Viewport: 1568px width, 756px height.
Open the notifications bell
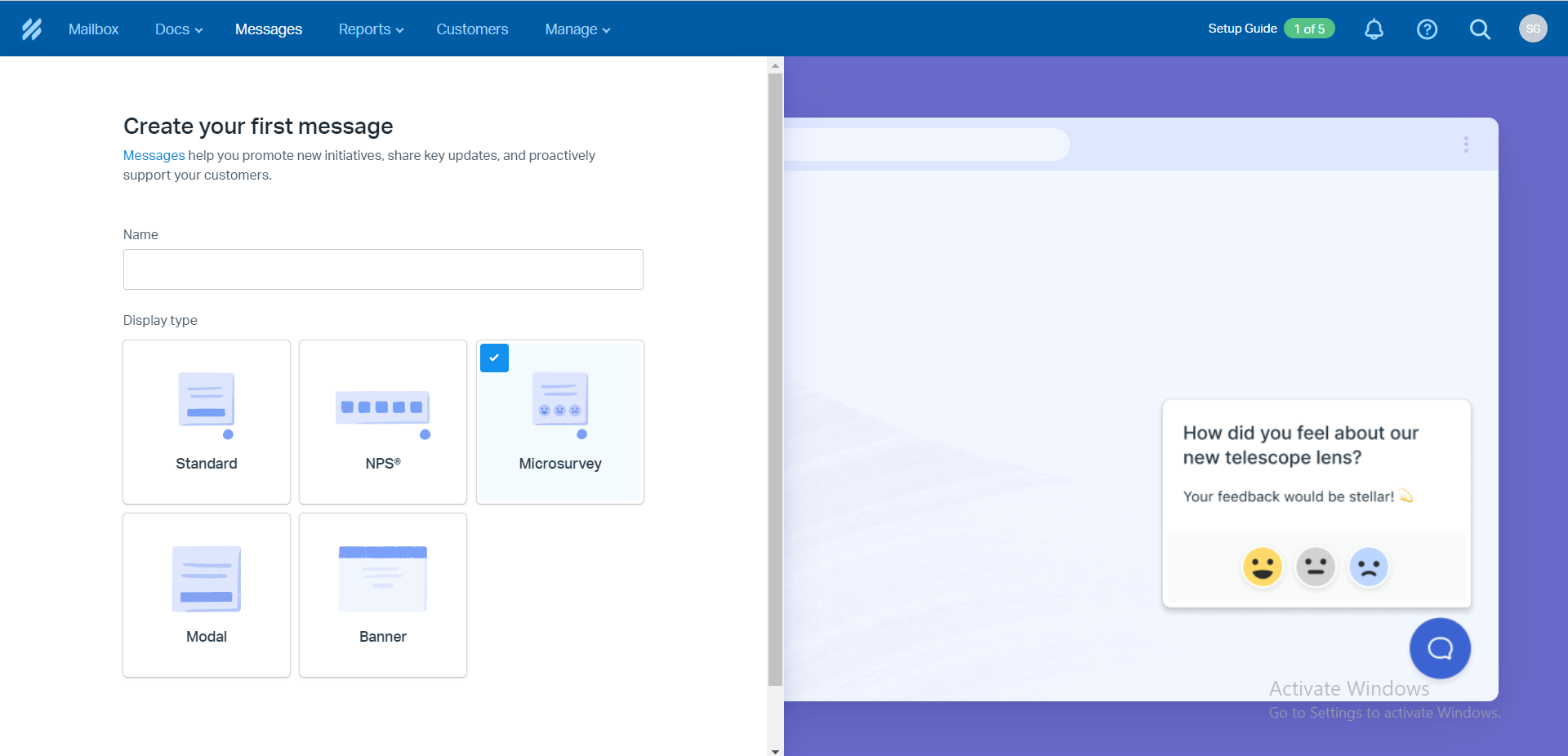click(x=1374, y=29)
